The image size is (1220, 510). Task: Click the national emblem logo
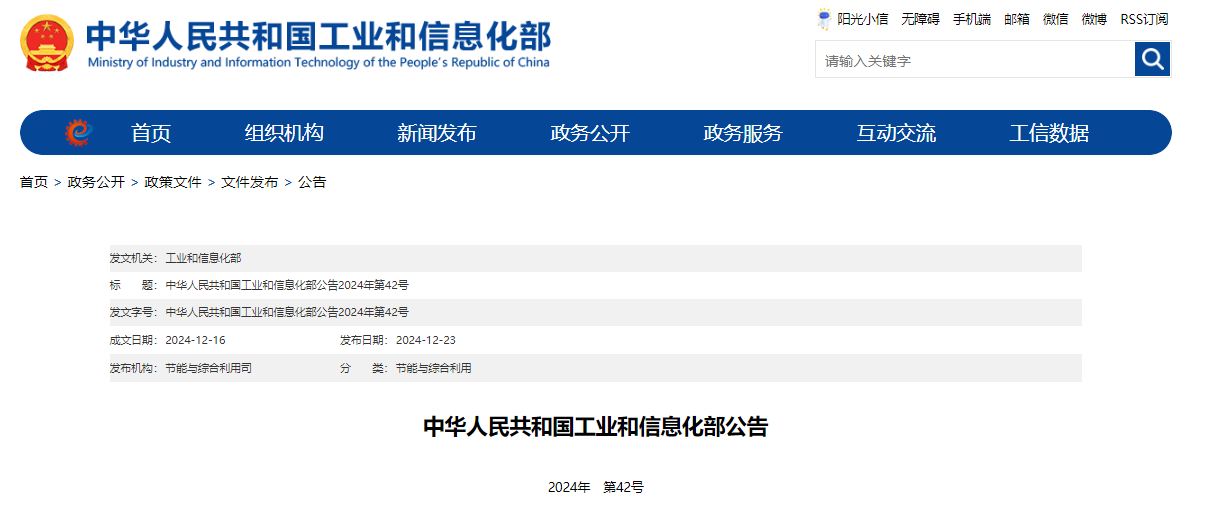pos(47,44)
